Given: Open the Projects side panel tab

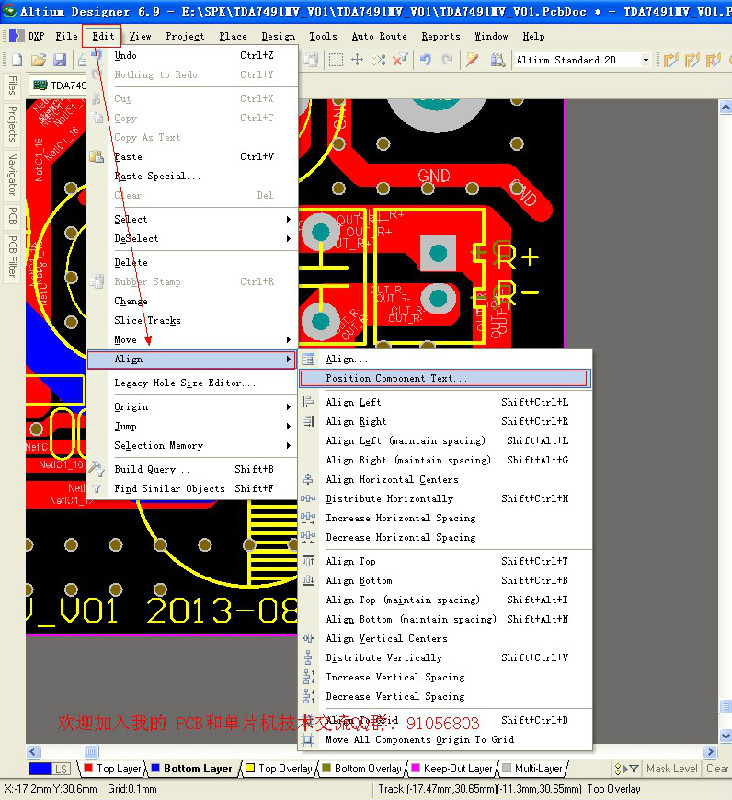Looking at the screenshot, I should tap(12, 124).
